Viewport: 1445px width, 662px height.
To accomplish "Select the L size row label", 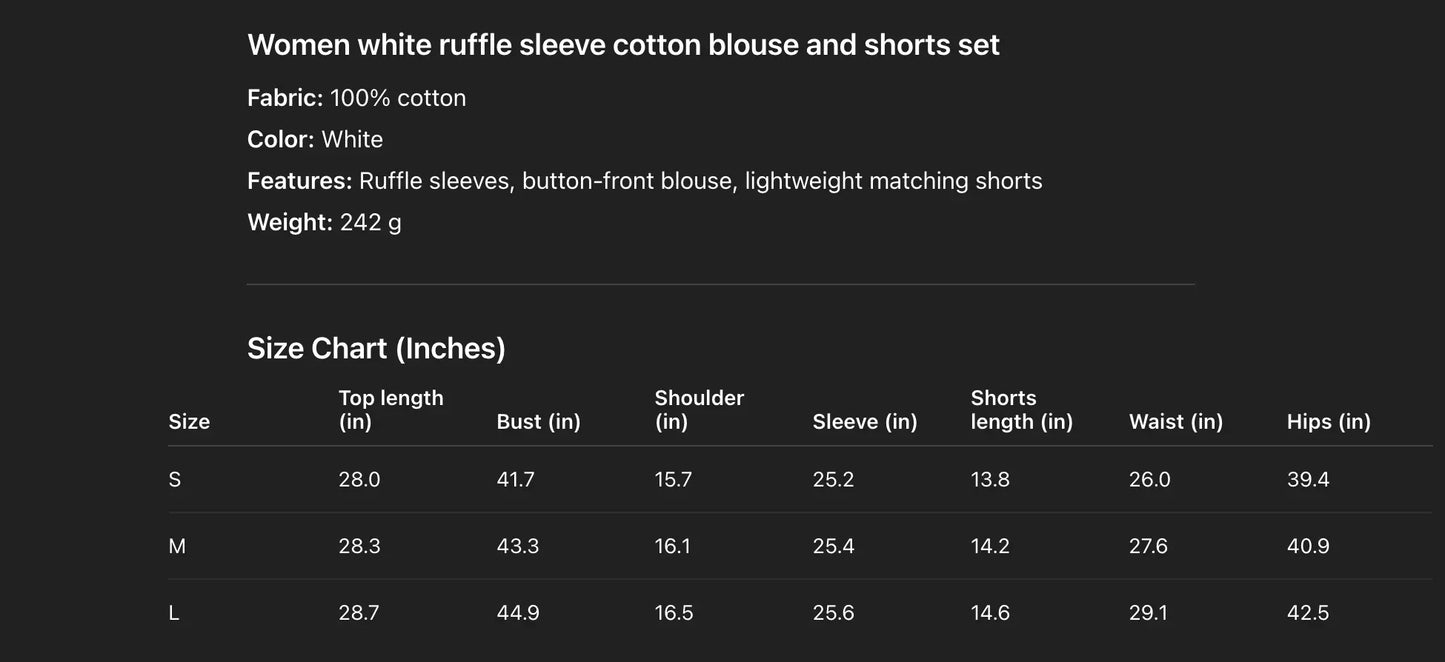I will coord(174,613).
